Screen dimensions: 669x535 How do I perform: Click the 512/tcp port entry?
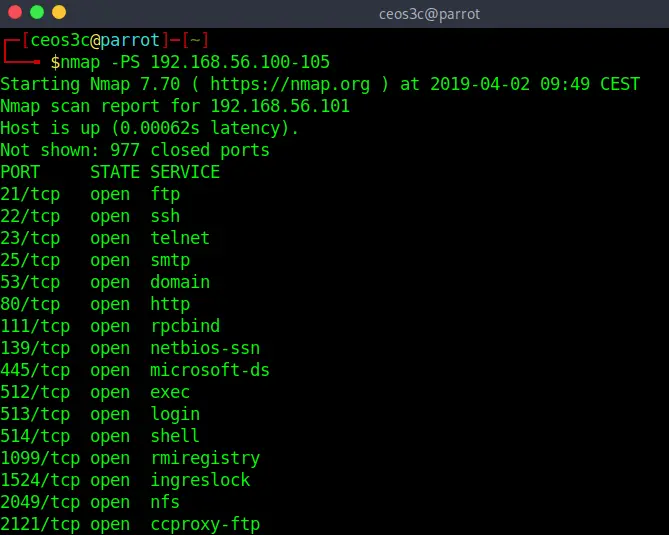(x=35, y=393)
